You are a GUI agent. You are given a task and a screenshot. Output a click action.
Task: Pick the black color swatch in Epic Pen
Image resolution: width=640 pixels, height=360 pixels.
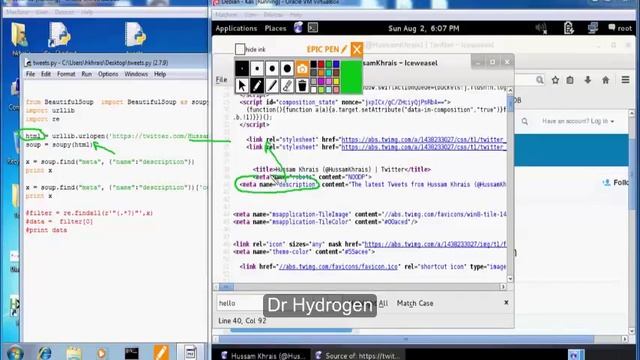(313, 64)
